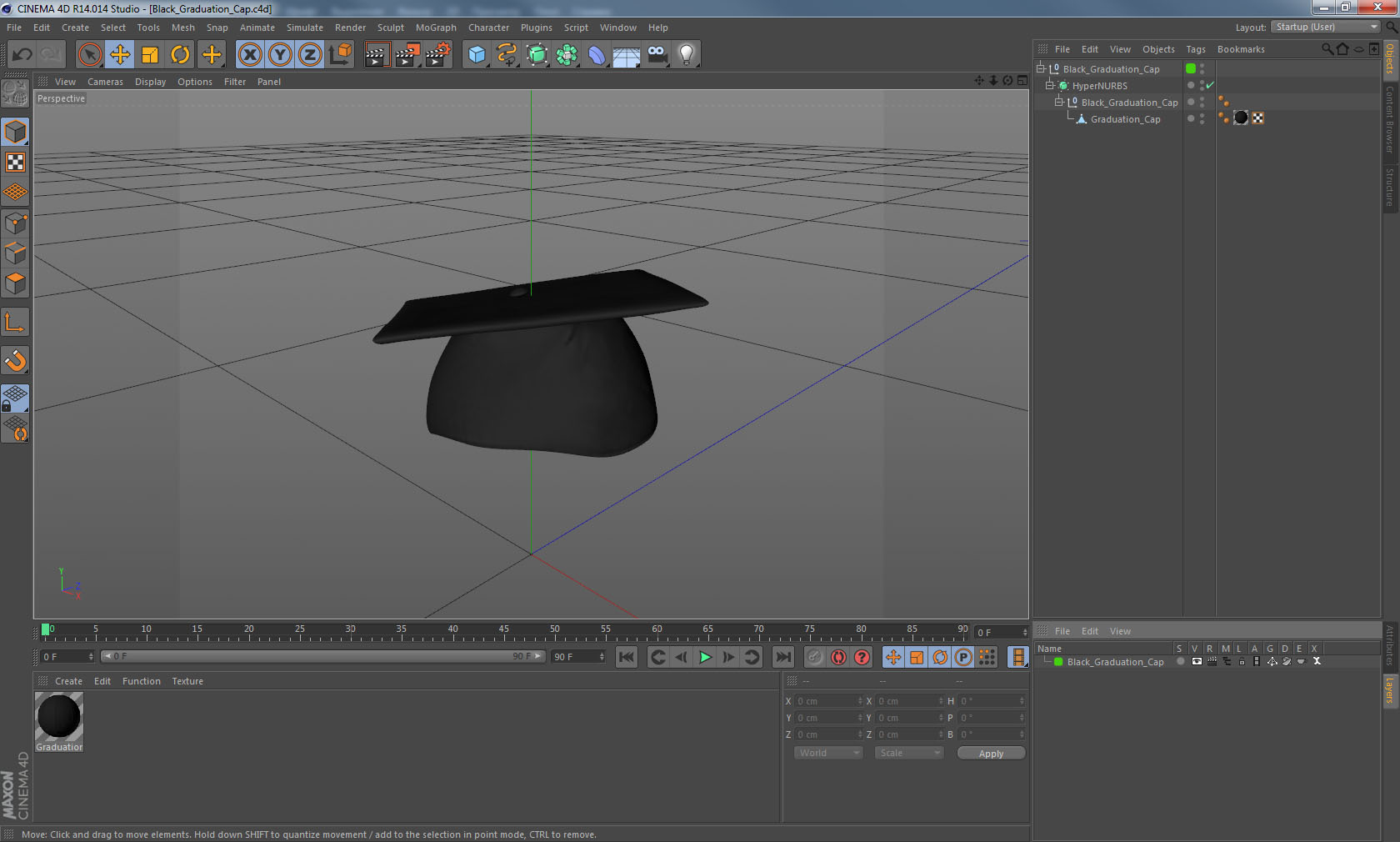
Task: Enable Polygons mode in left sidebar
Action: coord(15,283)
